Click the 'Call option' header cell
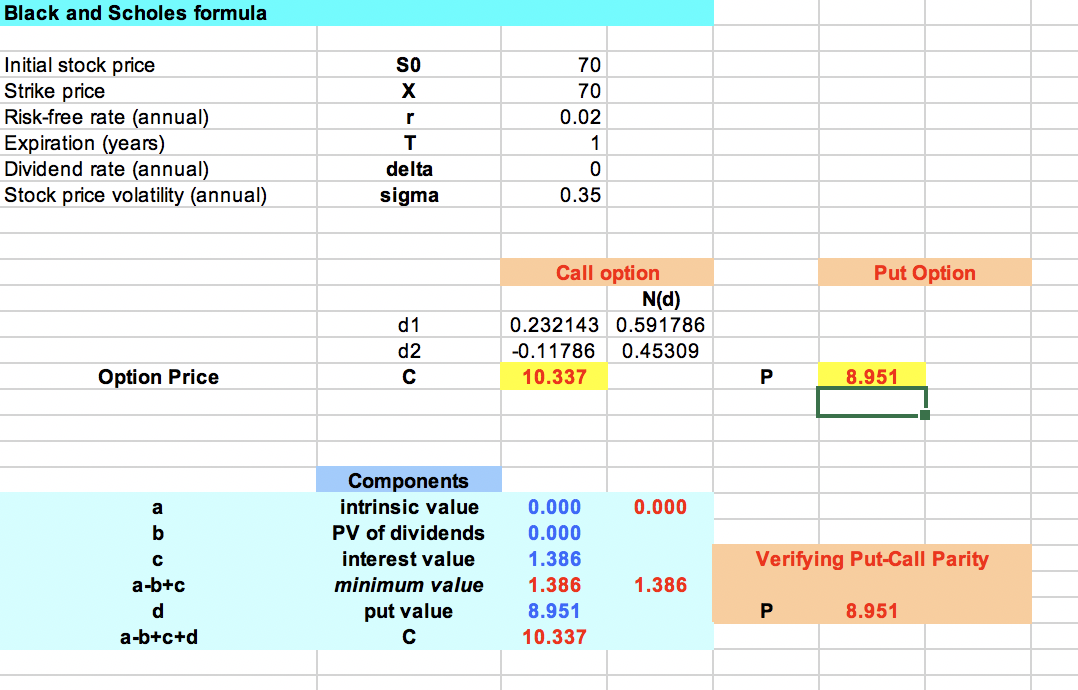The image size is (1078, 690). click(x=607, y=273)
